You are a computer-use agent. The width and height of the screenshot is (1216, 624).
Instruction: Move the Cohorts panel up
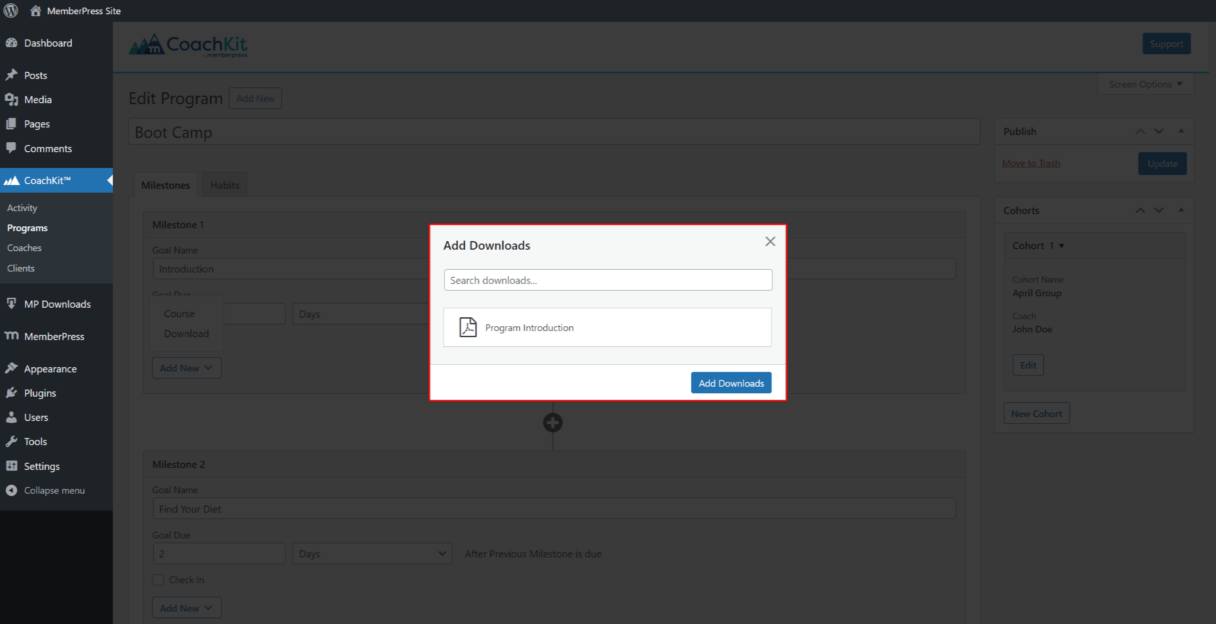point(1141,210)
